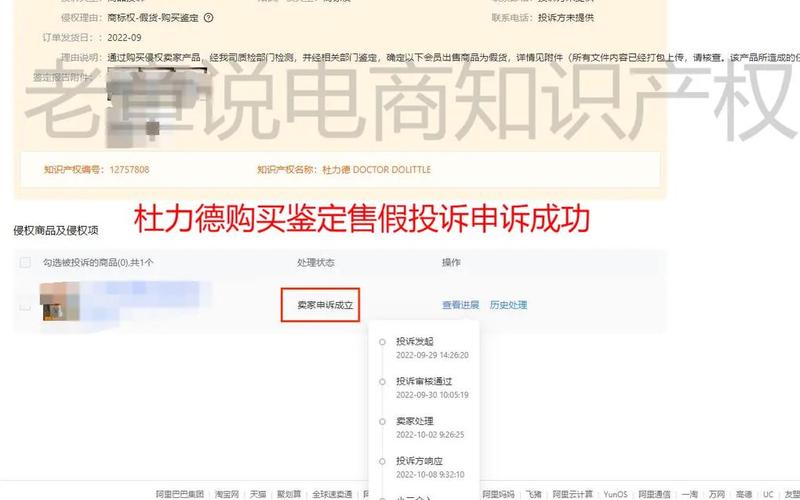Open the 历史处理 history link
The height and width of the screenshot is (500, 800).
(508, 305)
